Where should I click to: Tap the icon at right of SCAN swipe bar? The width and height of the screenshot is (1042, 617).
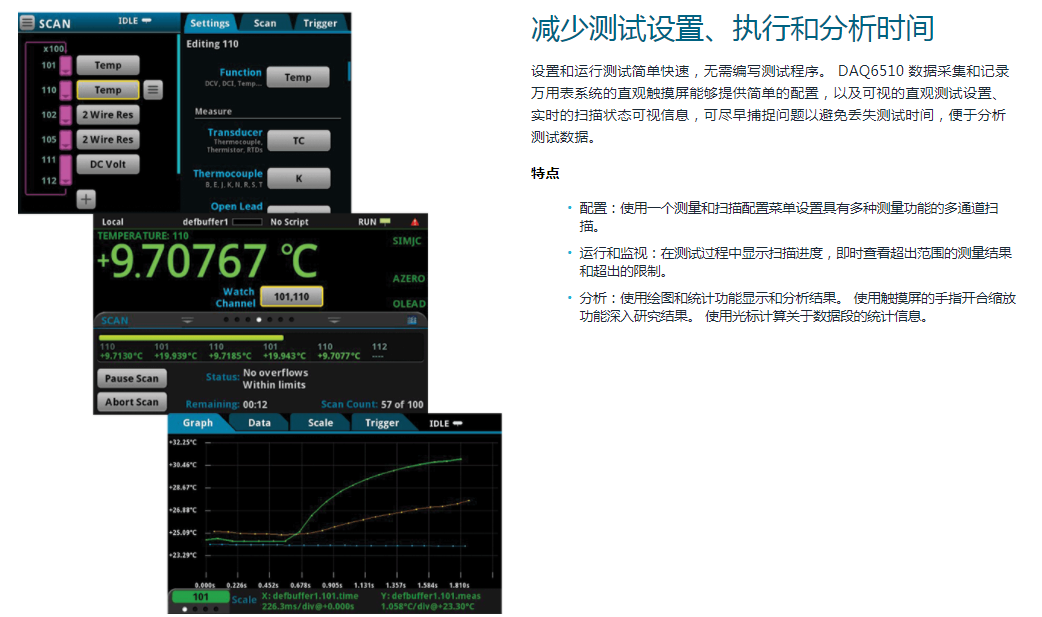(x=412, y=320)
